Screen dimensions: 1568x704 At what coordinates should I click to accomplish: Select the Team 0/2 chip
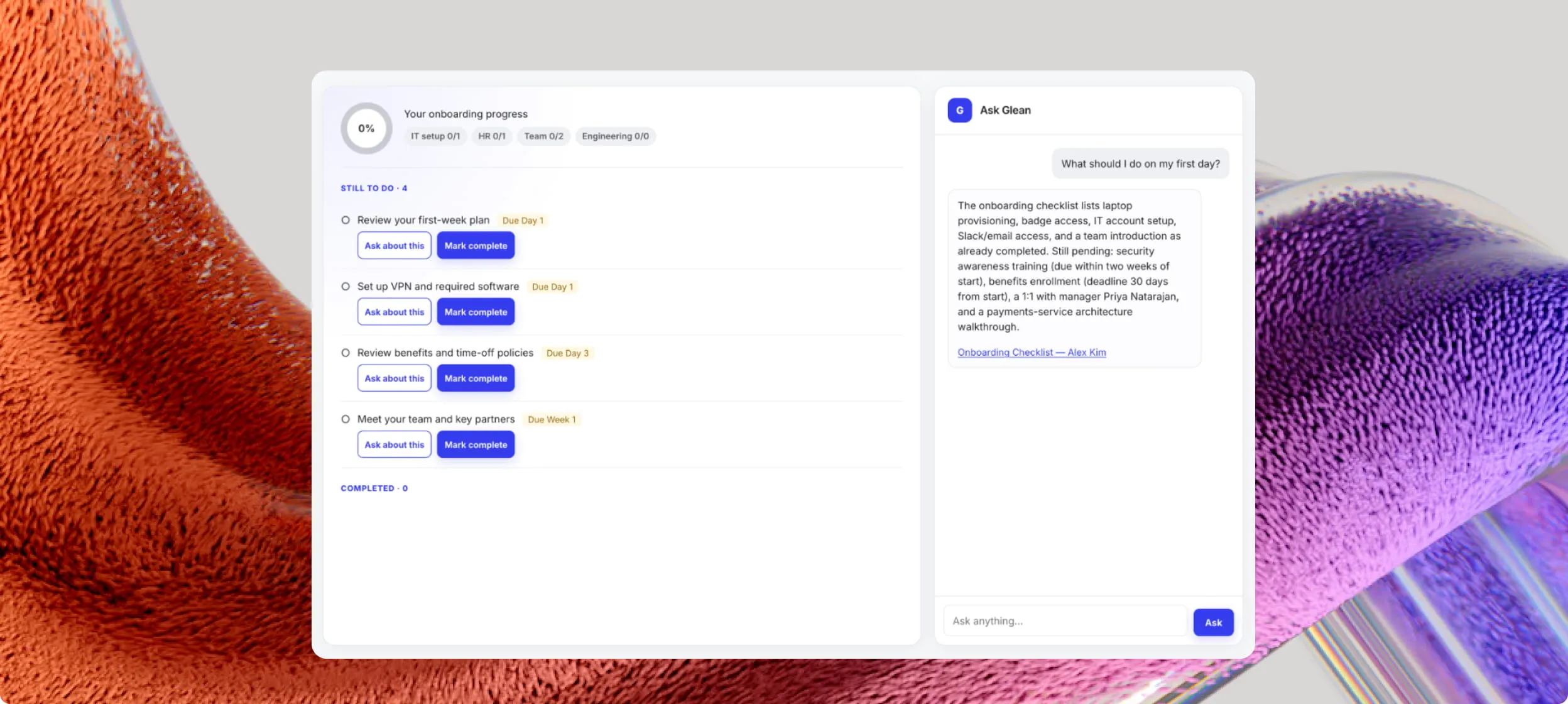[544, 136]
